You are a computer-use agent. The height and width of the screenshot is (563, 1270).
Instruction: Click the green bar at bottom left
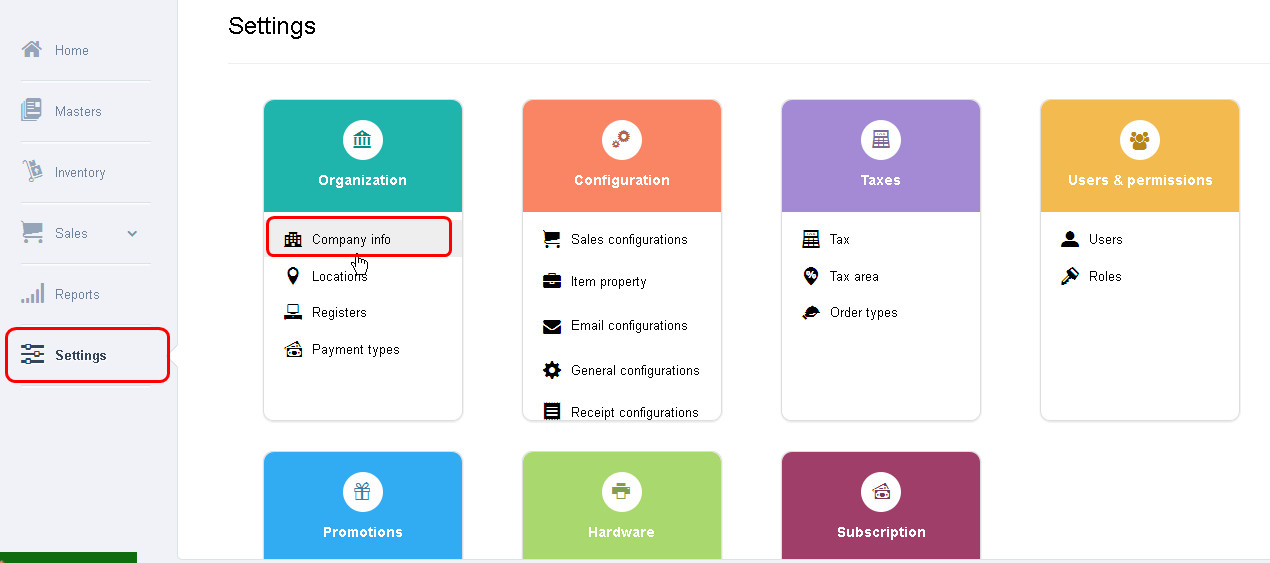pyautogui.click(x=68, y=557)
